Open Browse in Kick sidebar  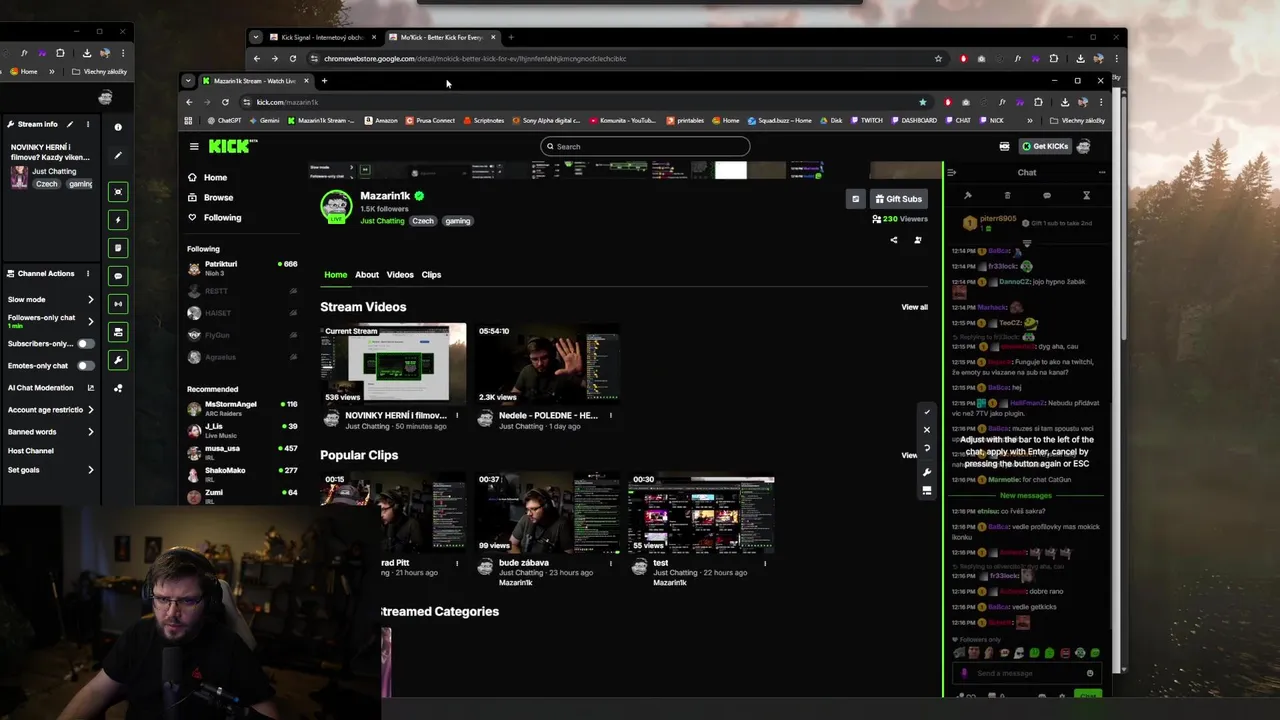[x=211, y=197]
